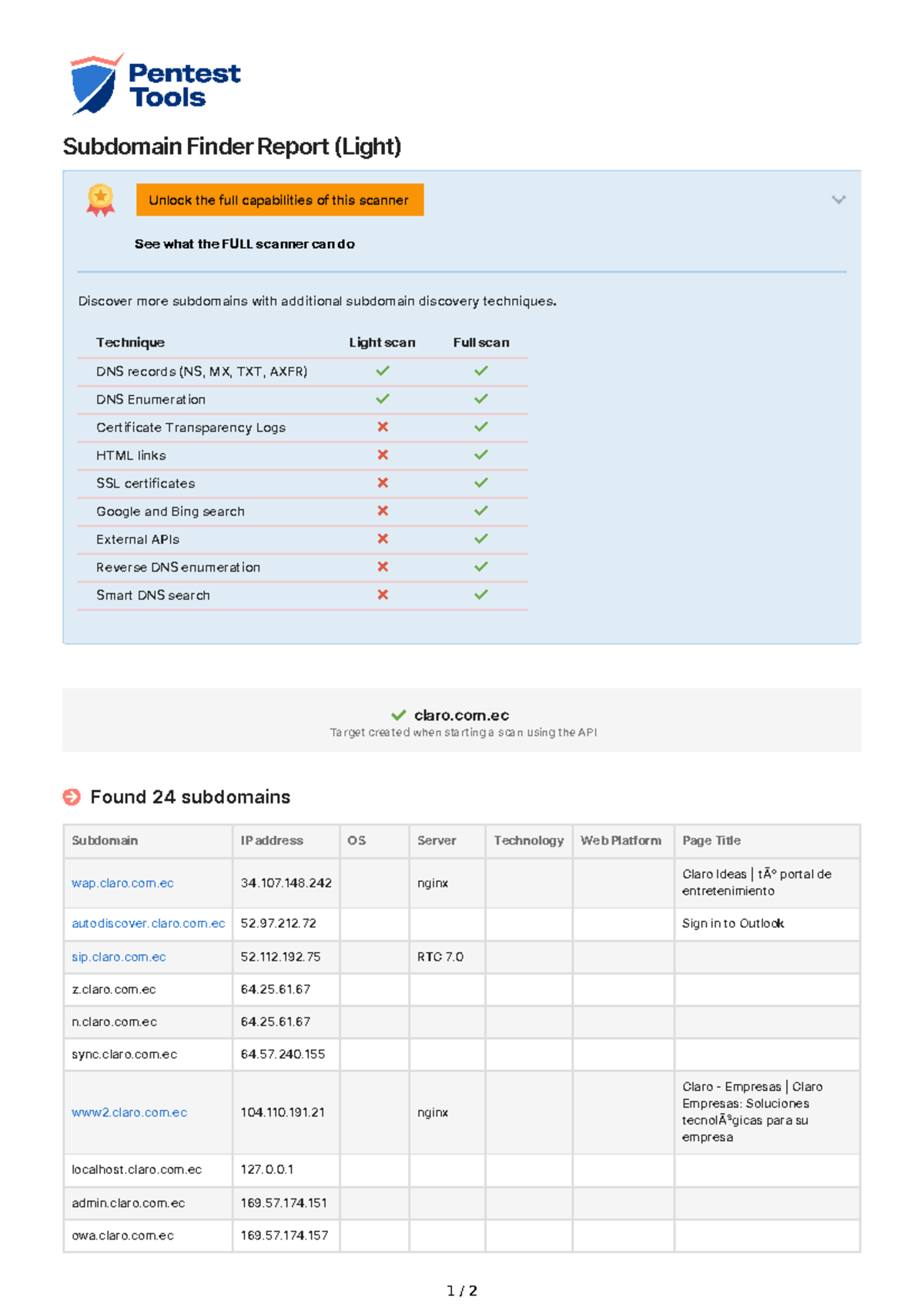
Task: Click red X for Certificate Transparency Logs
Action: [383, 427]
